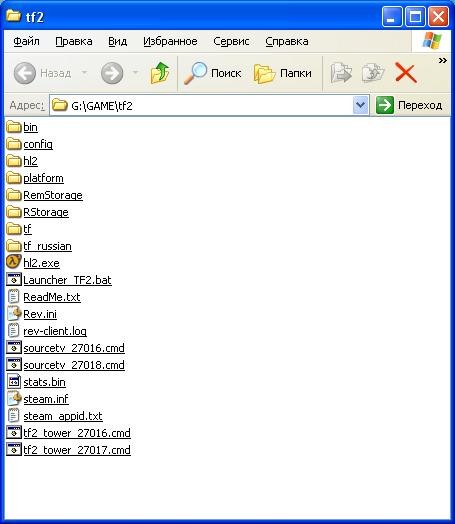Click the sourcetv_27018.cmd file icon
The image size is (455, 524).
click(14, 365)
